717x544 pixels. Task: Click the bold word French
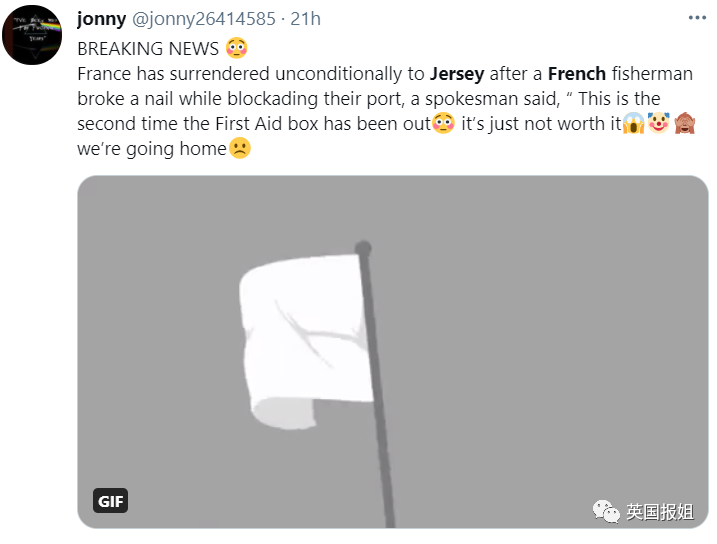(577, 73)
